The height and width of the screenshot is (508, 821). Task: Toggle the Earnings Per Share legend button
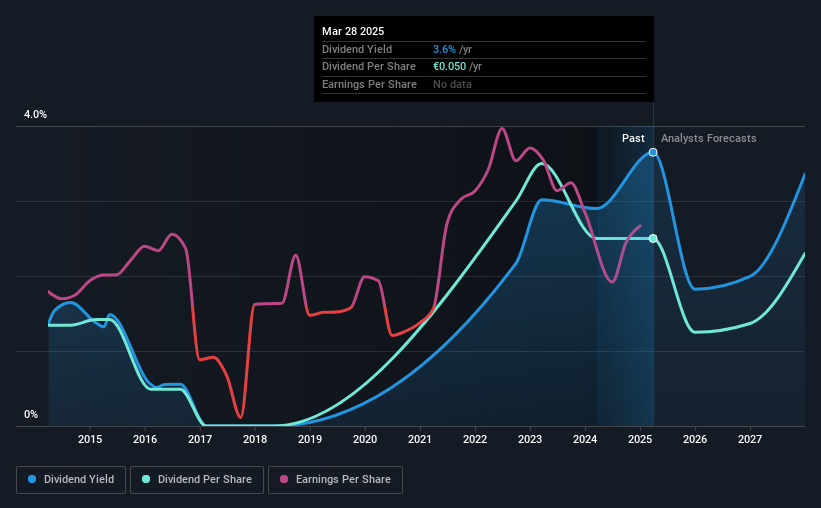[x=335, y=480]
